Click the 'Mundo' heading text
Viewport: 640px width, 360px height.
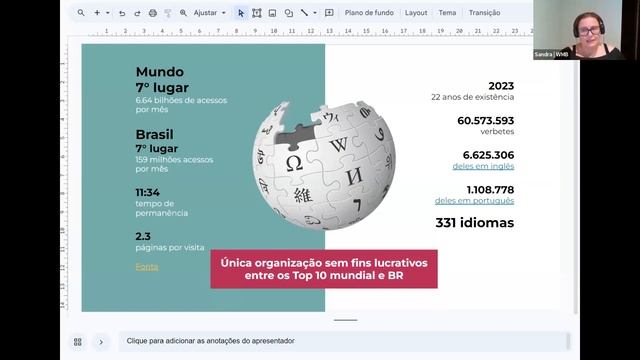[160, 72]
